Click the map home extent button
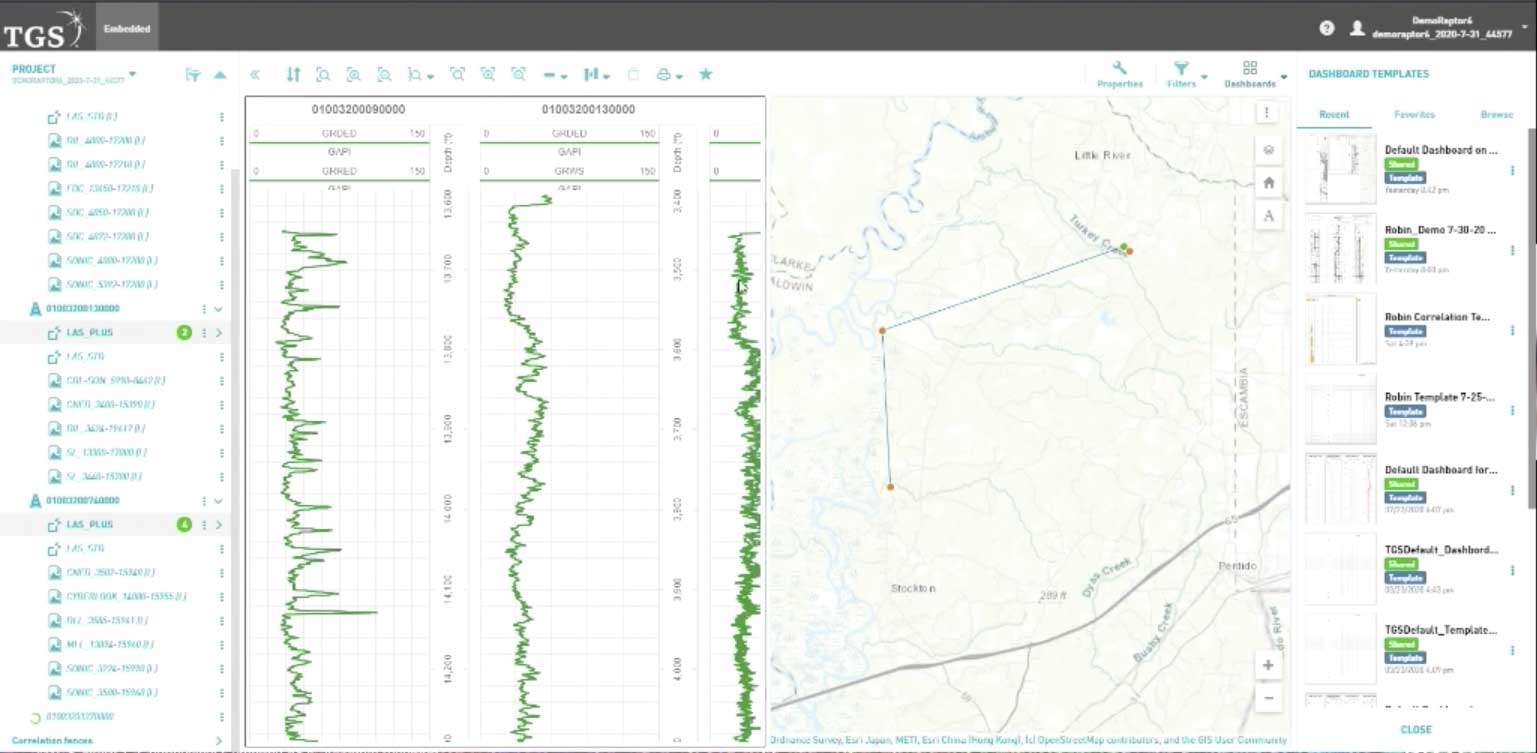The height and width of the screenshot is (753, 1537). 1268,183
